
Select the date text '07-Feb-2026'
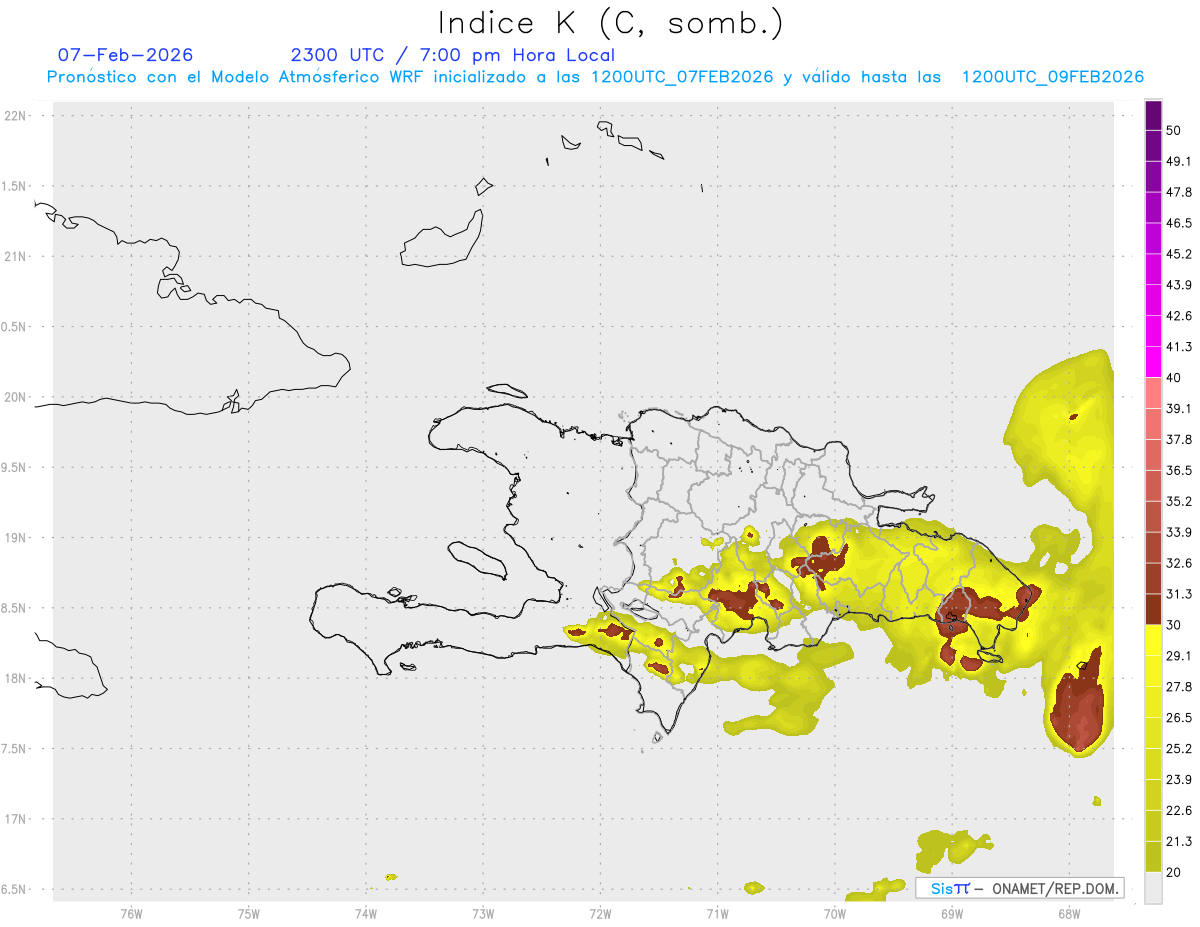pyautogui.click(x=126, y=55)
